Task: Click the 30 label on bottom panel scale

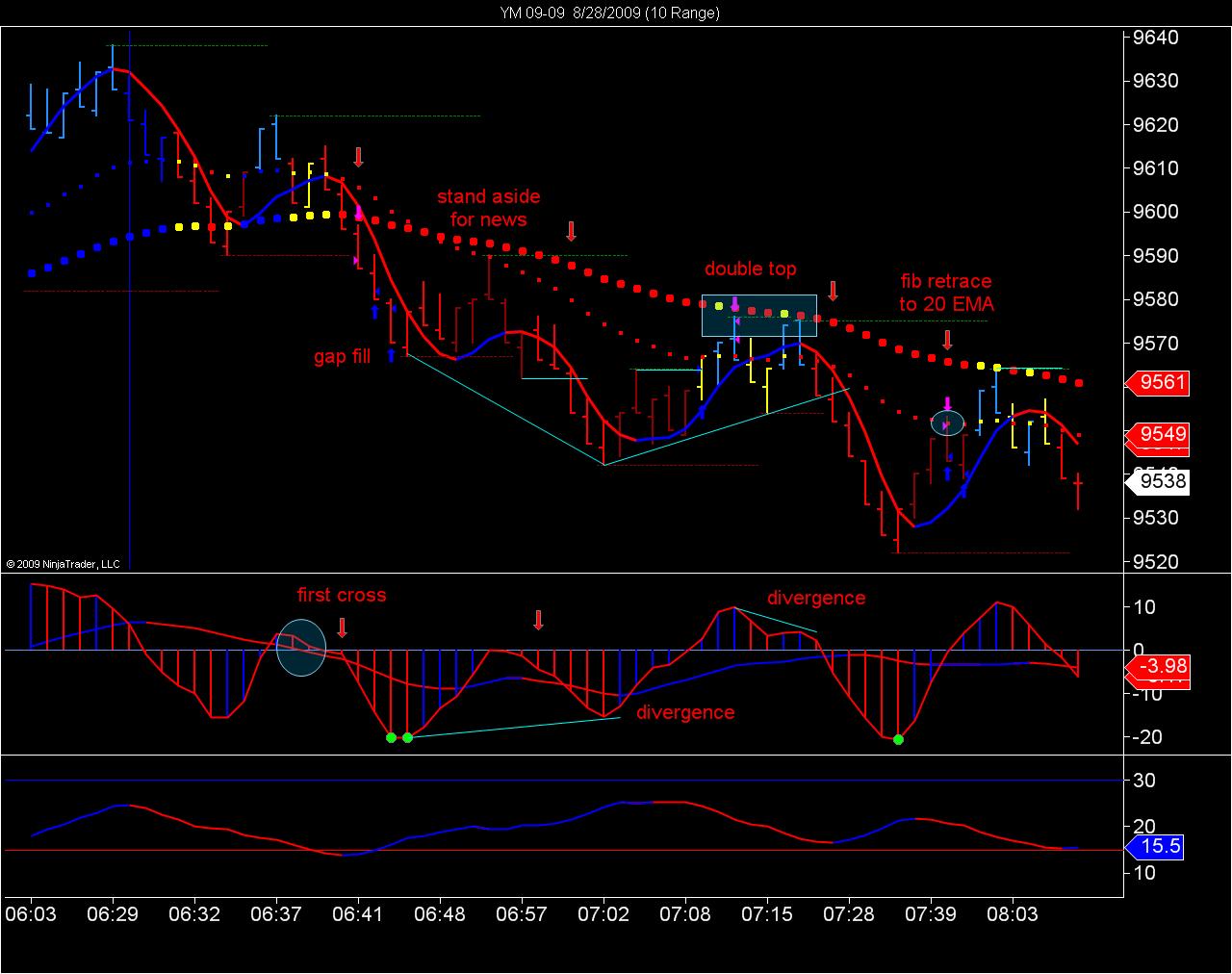Action: point(1144,781)
